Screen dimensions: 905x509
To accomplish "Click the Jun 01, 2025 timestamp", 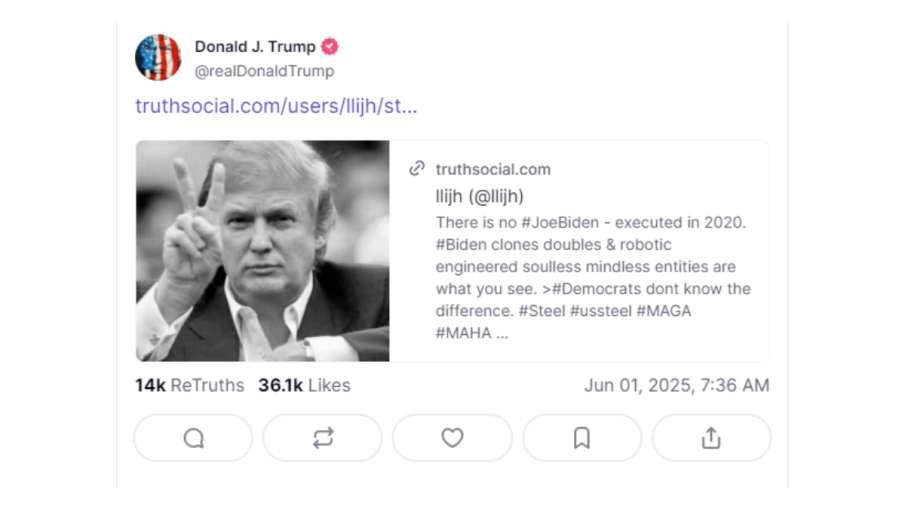I will pos(677,385).
